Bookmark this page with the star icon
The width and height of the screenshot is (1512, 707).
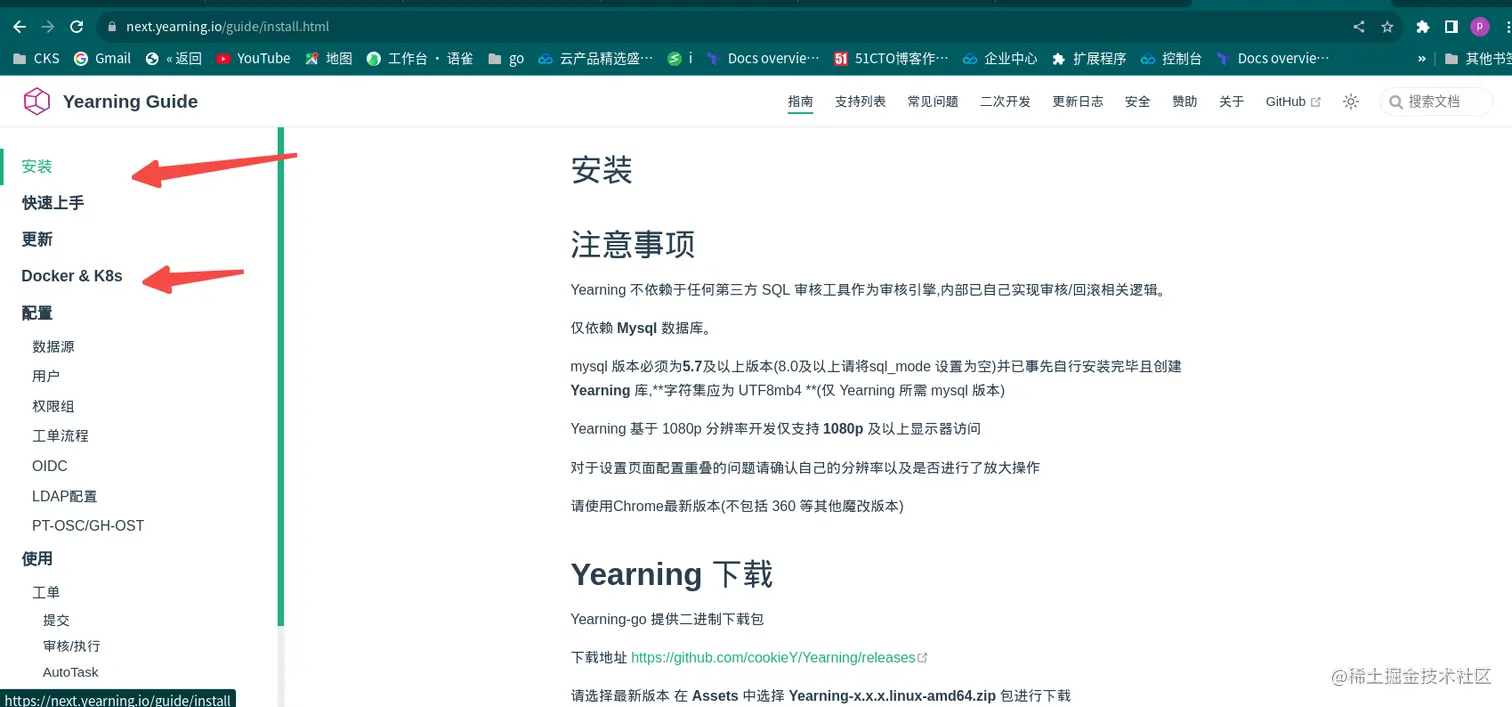click(1387, 27)
